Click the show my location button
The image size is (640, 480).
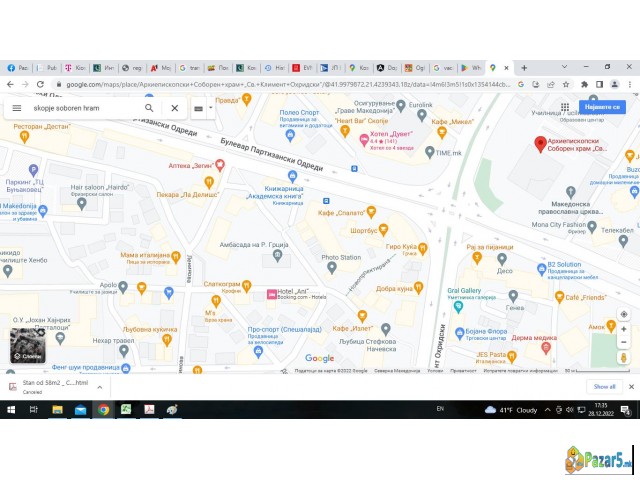click(x=624, y=314)
